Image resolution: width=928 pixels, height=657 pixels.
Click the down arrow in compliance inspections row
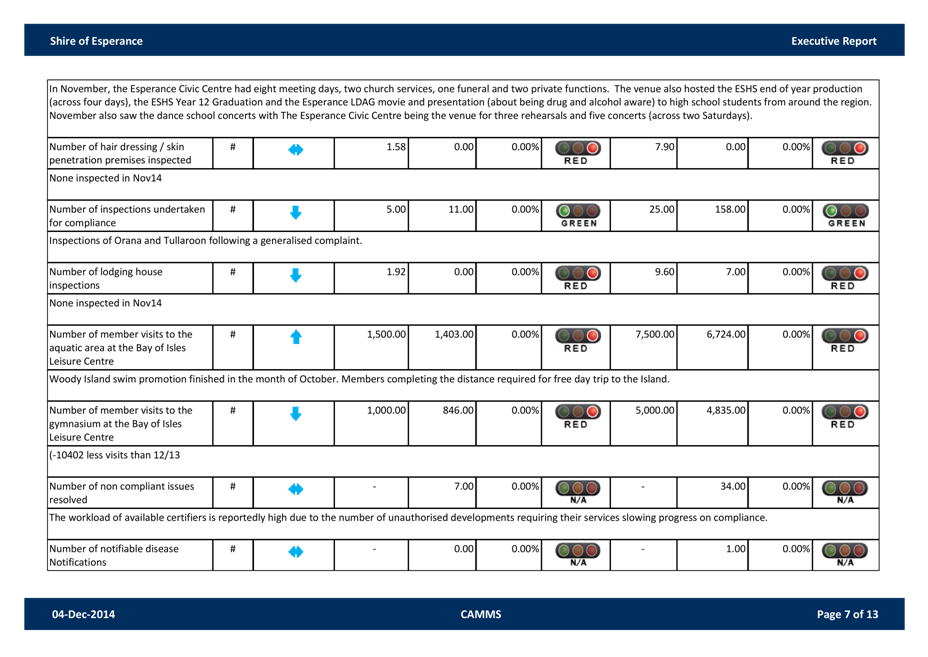(295, 212)
